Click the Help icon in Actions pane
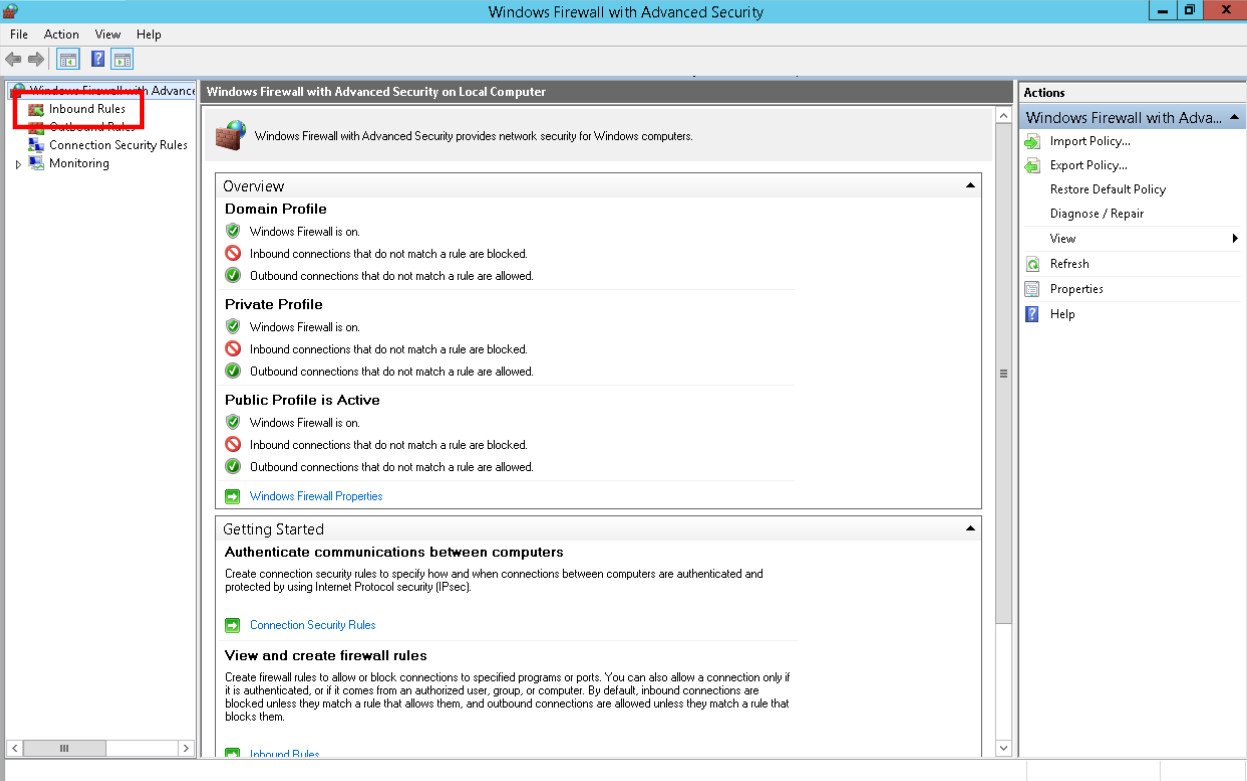The height and width of the screenshot is (781, 1247). tap(1033, 314)
